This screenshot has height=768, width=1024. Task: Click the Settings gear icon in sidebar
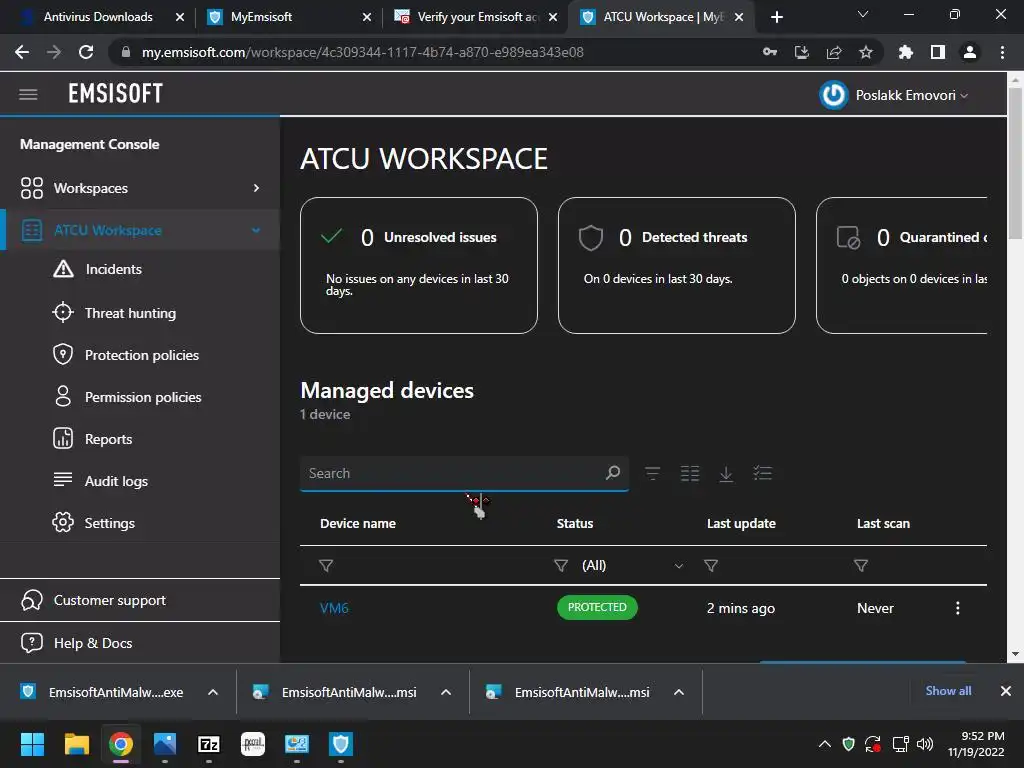coord(63,522)
